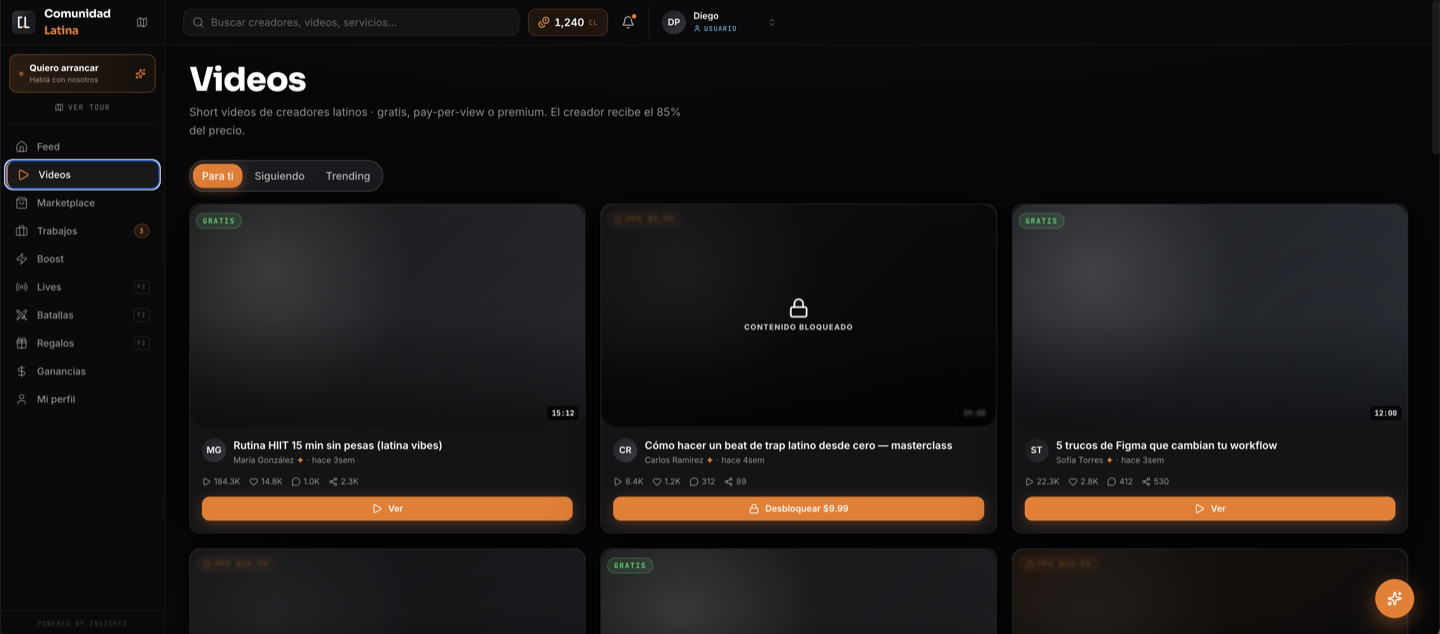Screen dimensions: 1440x634
Task: Click shares 2.3K on the HIIT video
Action: [x=343, y=481]
